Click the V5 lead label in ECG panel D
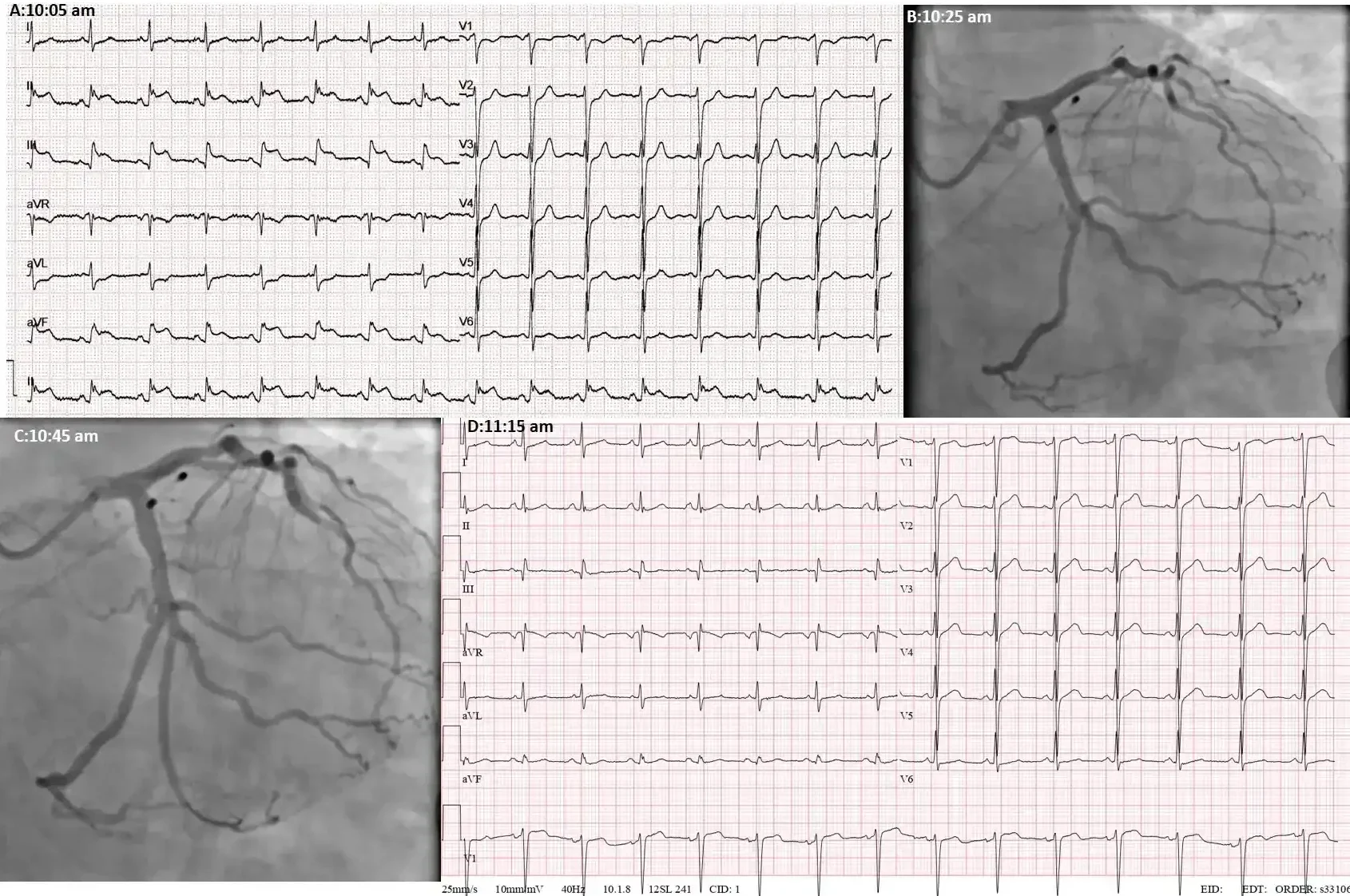The width and height of the screenshot is (1350, 896). pyautogui.click(x=907, y=716)
